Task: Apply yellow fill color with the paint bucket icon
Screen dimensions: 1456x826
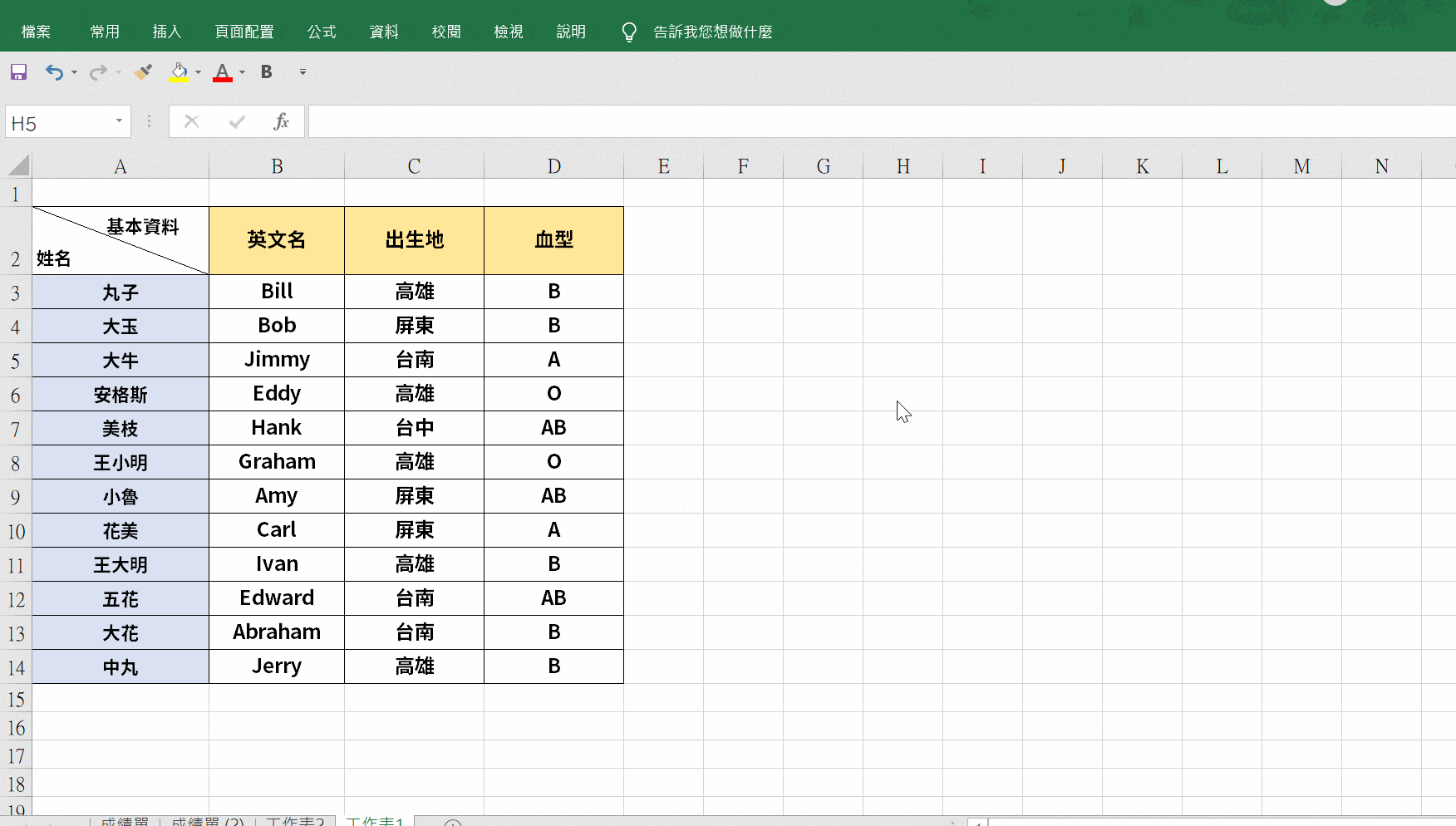Action: pos(178,72)
